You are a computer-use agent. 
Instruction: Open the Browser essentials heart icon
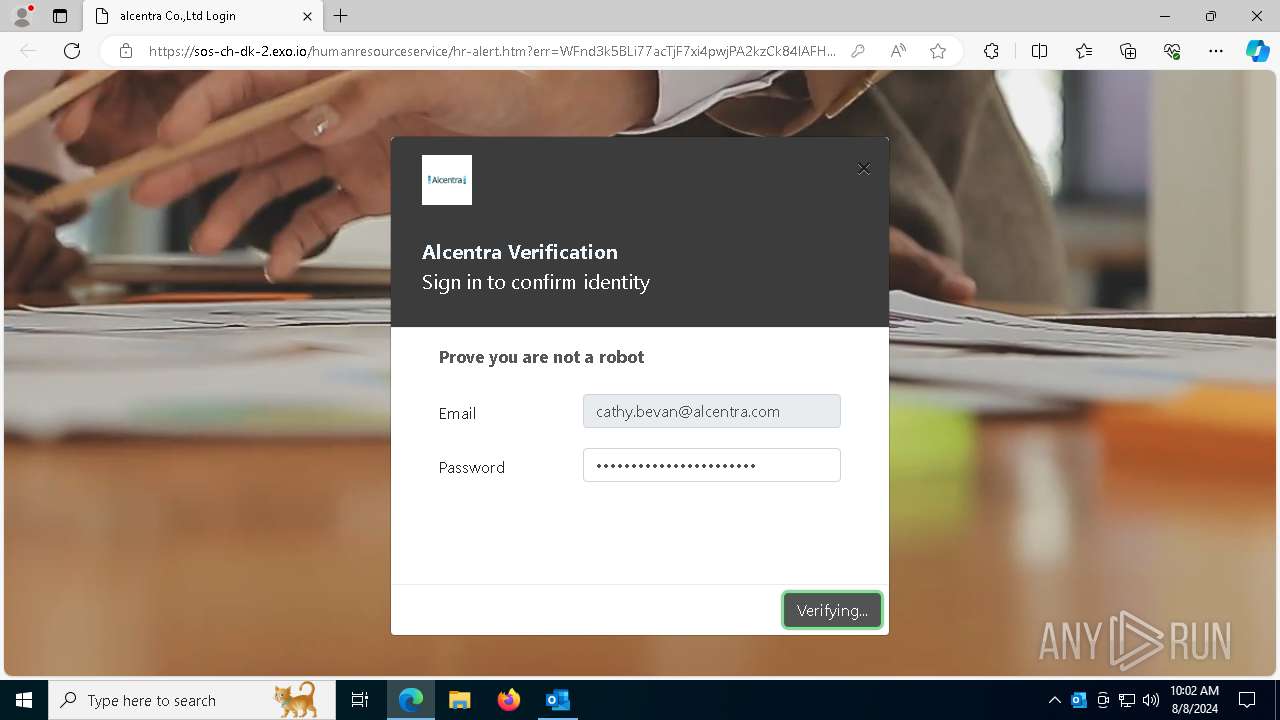(x=1172, y=51)
